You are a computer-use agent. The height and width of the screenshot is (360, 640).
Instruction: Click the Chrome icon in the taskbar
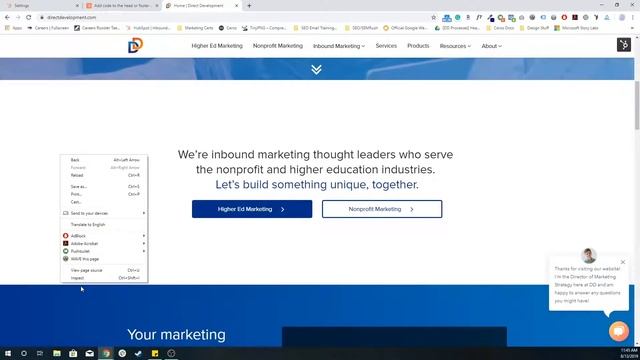(106, 353)
